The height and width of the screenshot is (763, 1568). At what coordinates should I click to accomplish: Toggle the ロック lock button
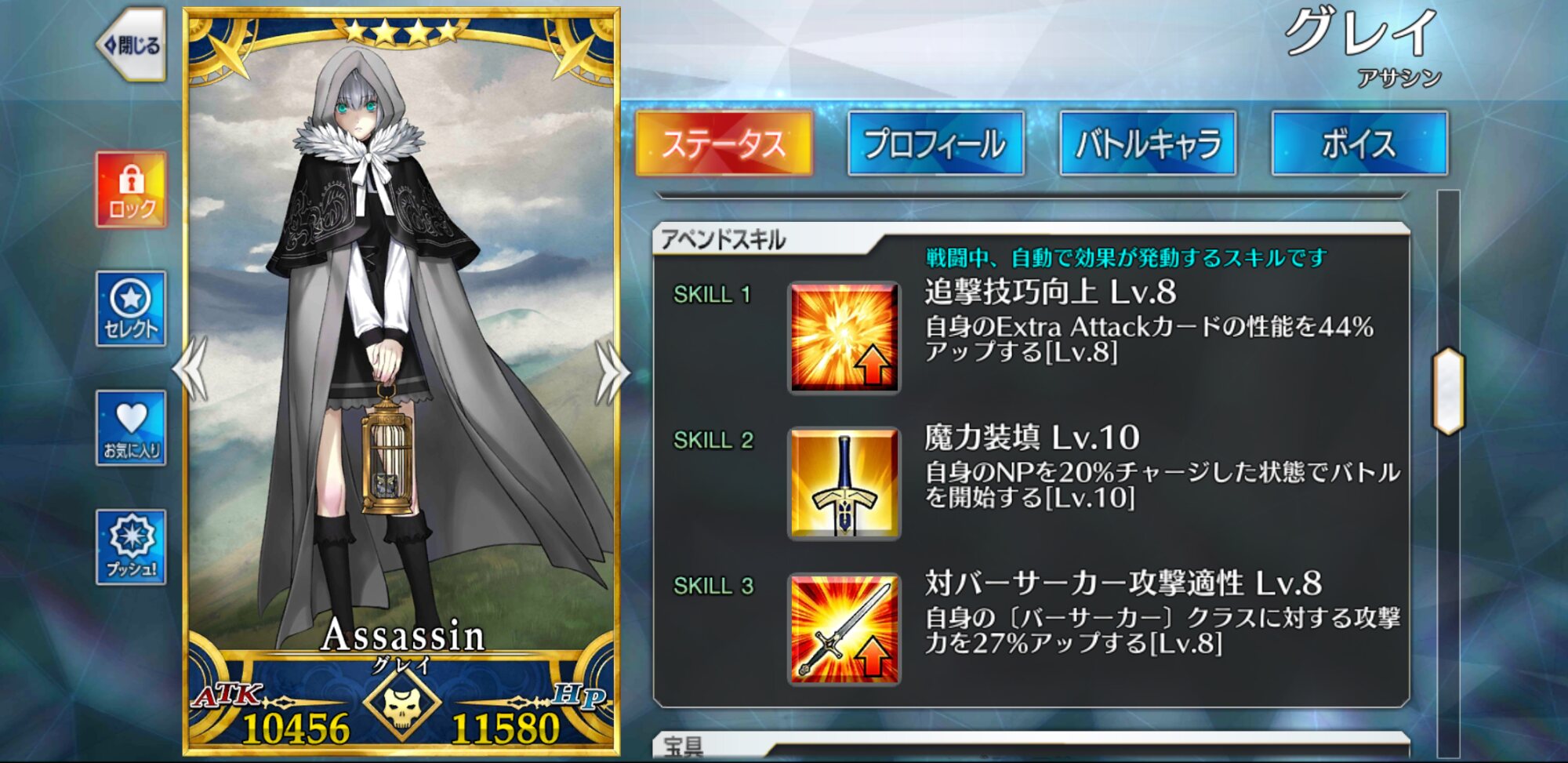131,190
